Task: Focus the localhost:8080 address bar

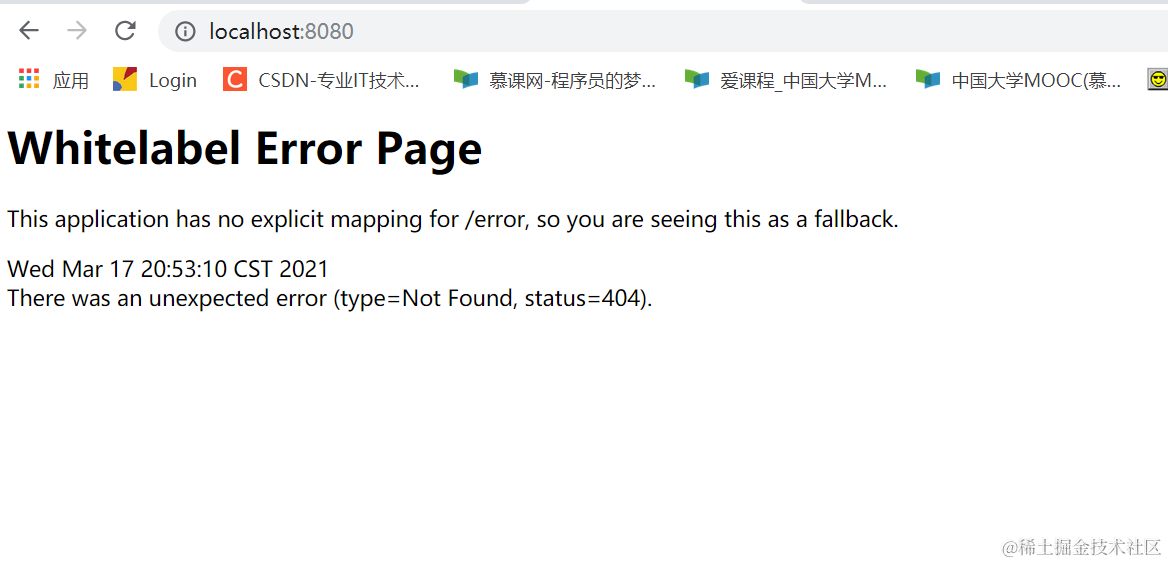Action: coord(663,31)
